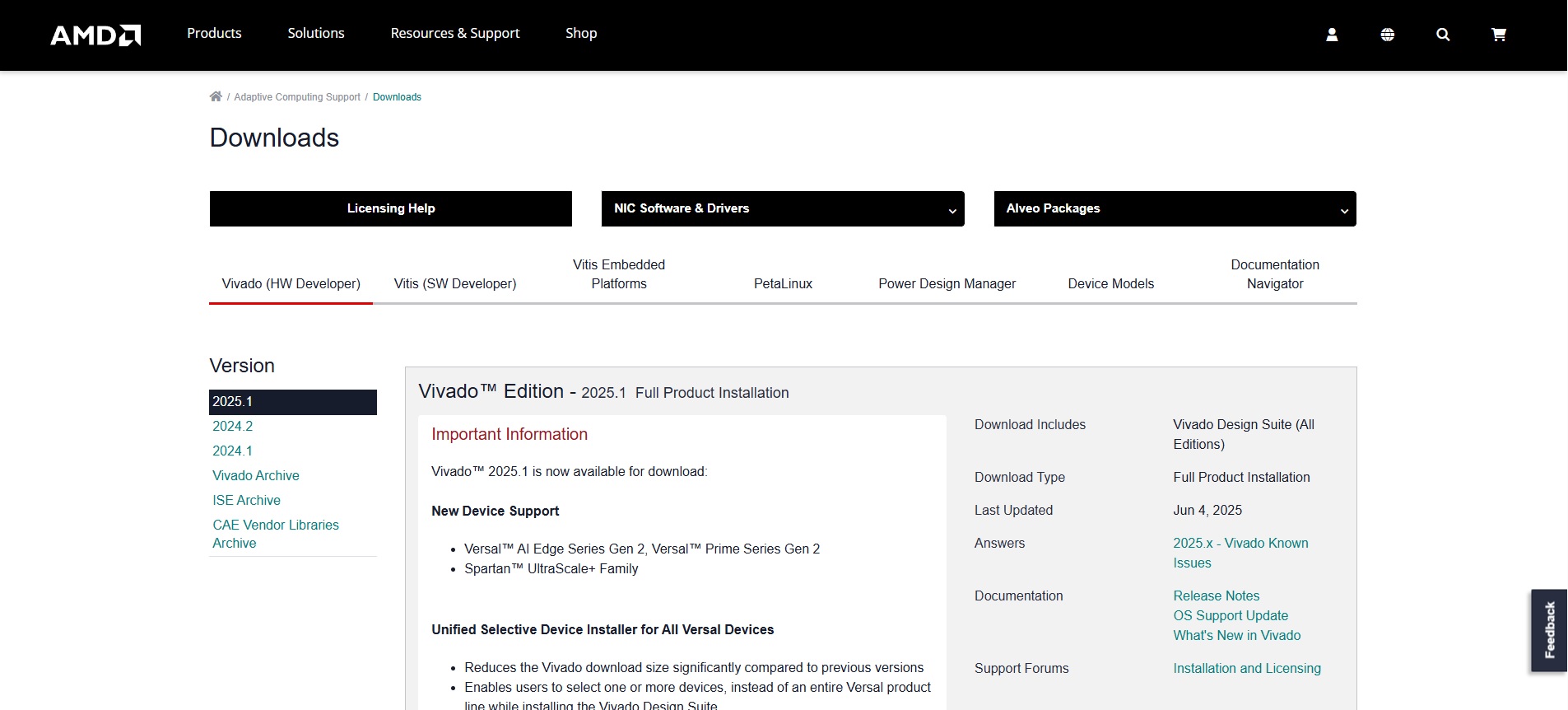Click the AMD logo
The width and height of the screenshot is (1568, 710).
pos(95,35)
